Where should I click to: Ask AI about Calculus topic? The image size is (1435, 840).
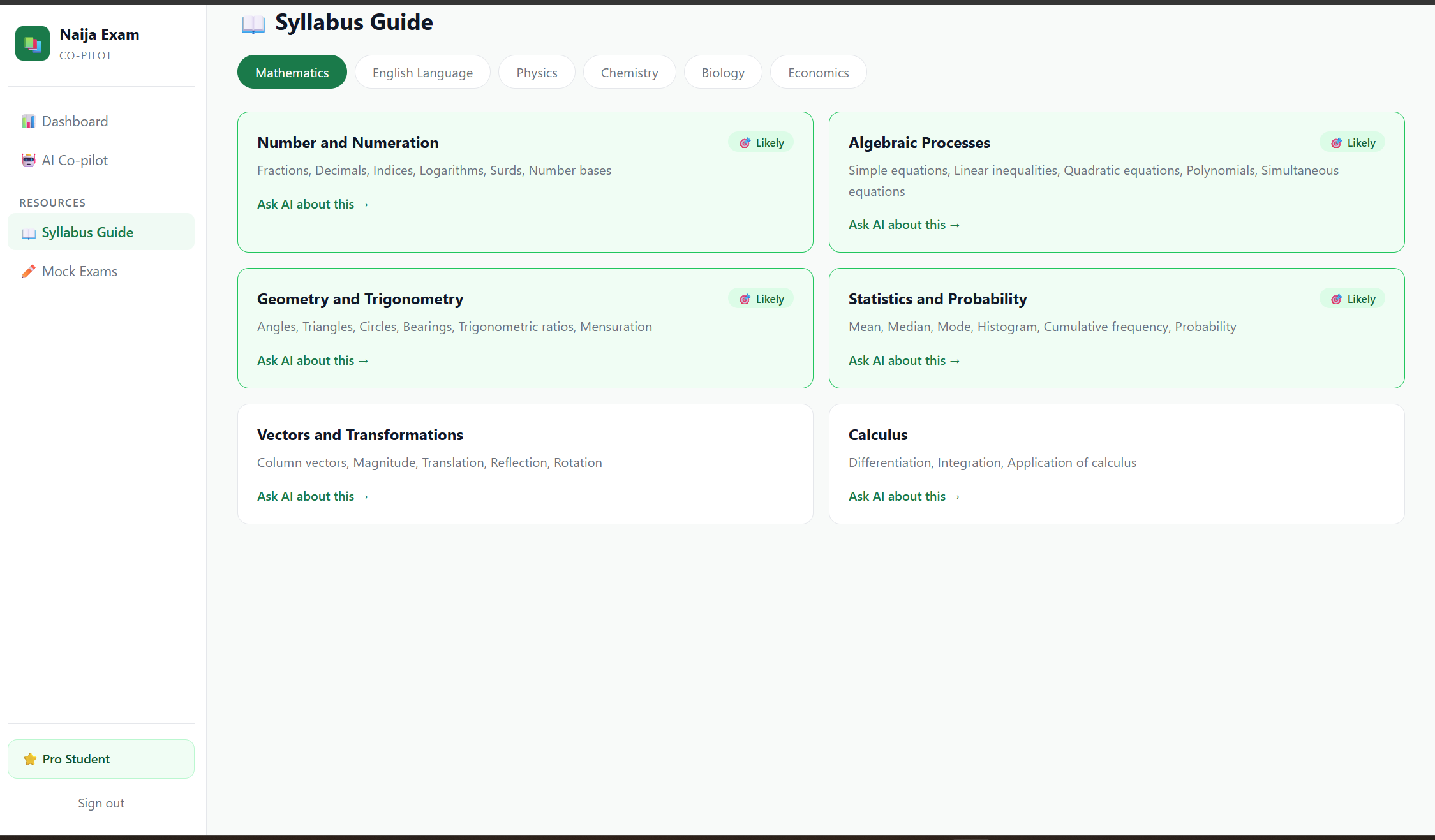click(903, 496)
